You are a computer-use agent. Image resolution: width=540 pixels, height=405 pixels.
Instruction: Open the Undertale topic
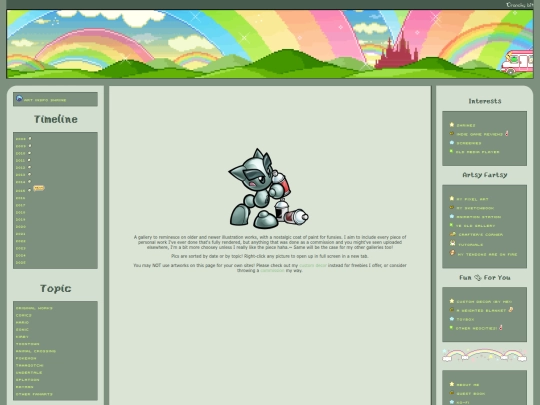coord(29,373)
